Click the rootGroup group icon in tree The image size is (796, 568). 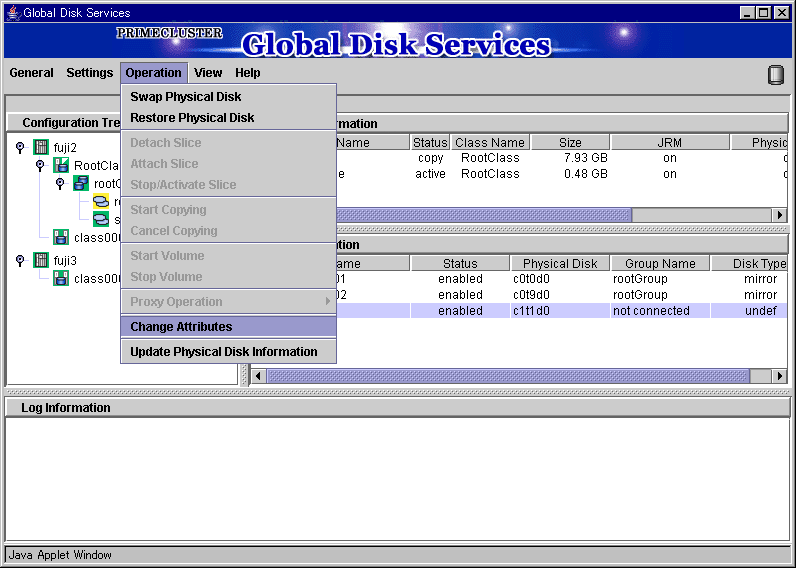coord(81,183)
